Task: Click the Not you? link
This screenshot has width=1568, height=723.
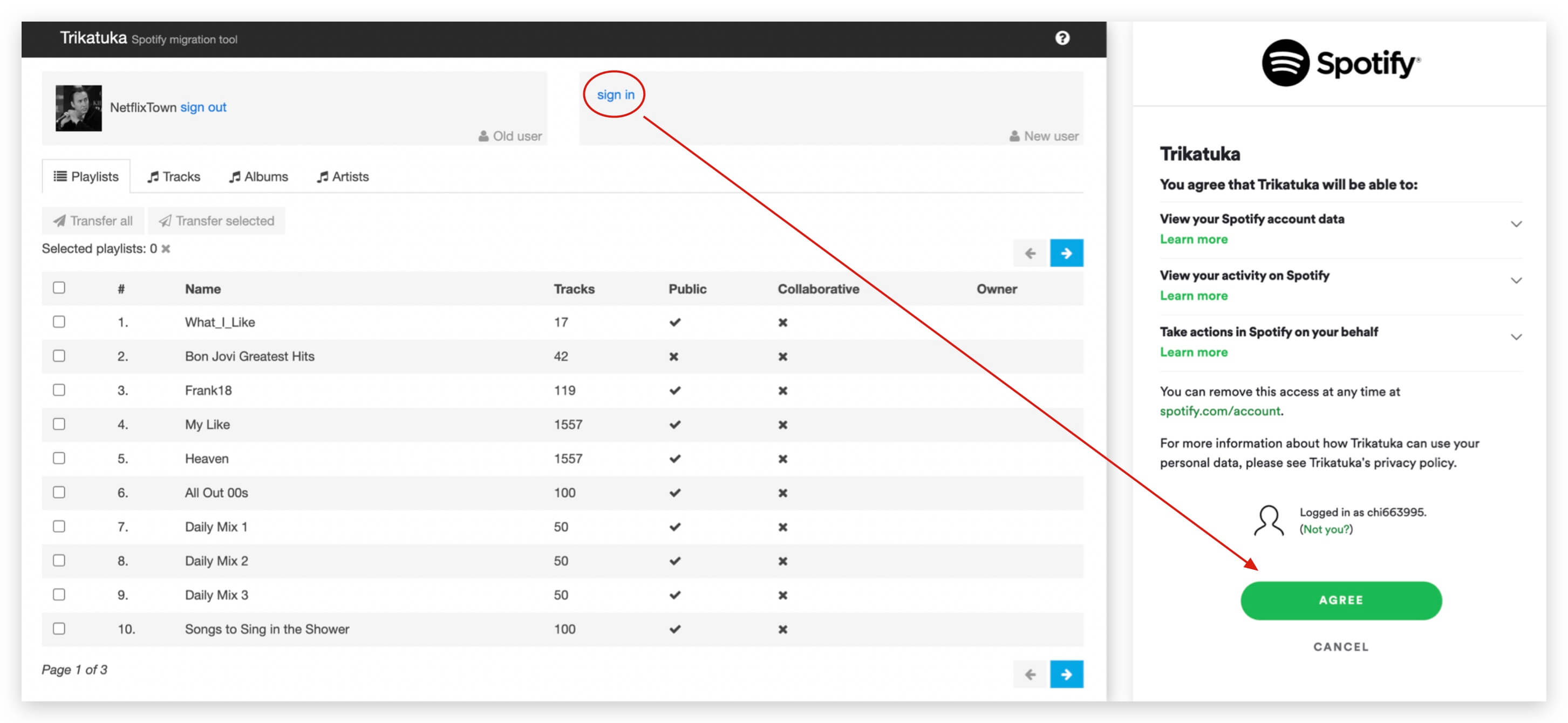Action: [x=1326, y=529]
